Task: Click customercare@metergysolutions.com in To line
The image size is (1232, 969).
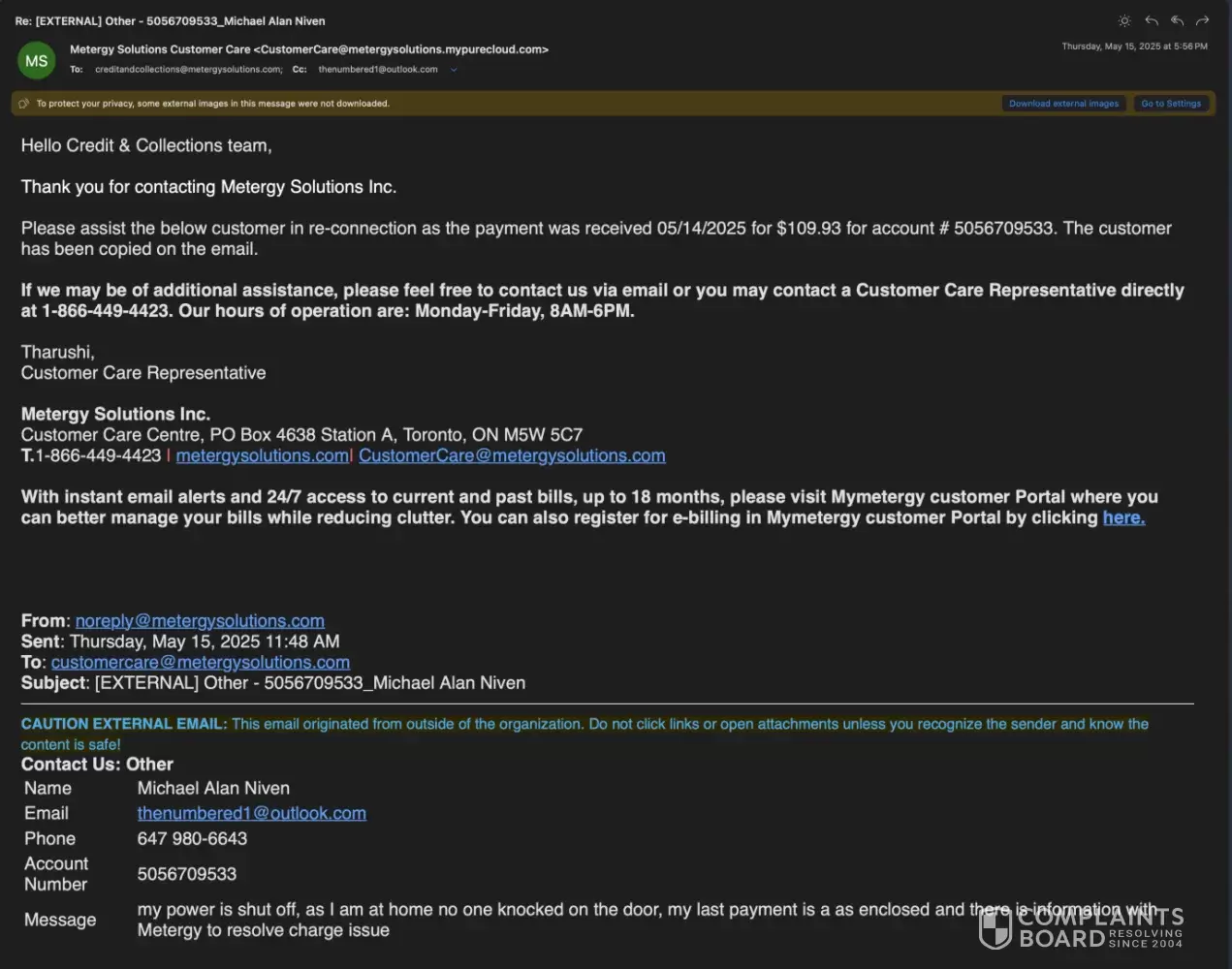Action: coord(201,663)
